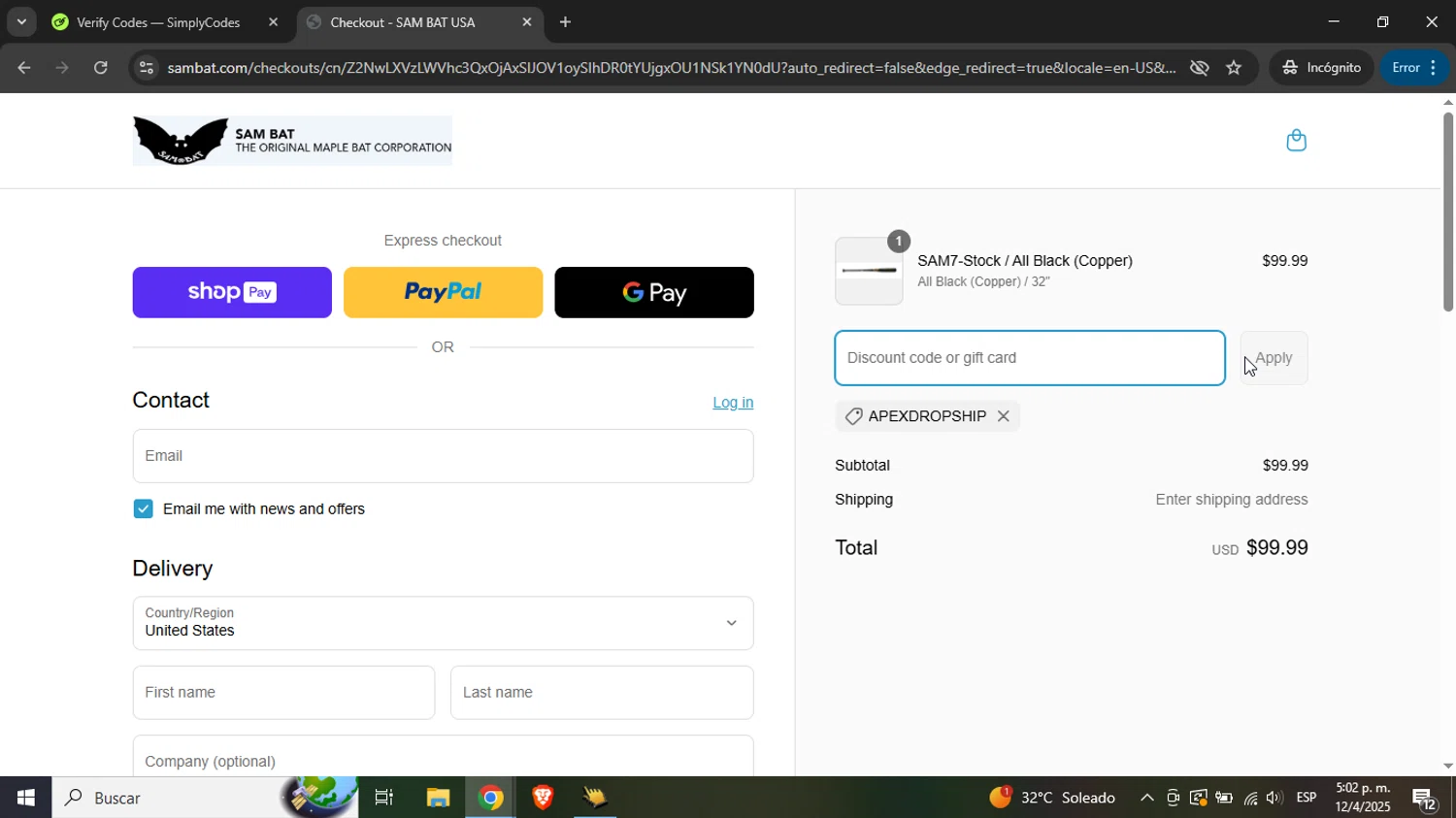Click the SAM7-Stock bat product thumbnail
The width and height of the screenshot is (1456, 818).
(x=869, y=272)
